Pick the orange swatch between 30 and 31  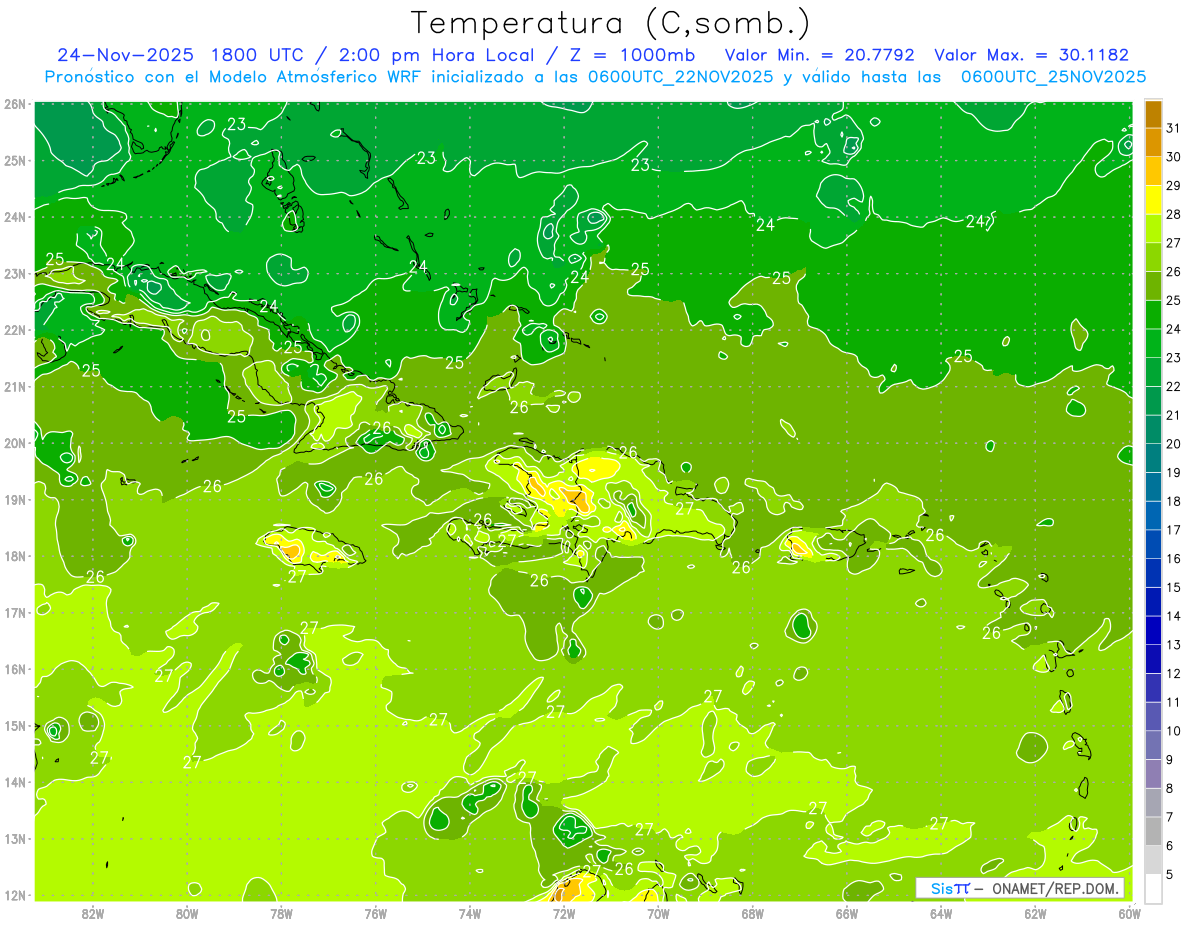(1154, 143)
